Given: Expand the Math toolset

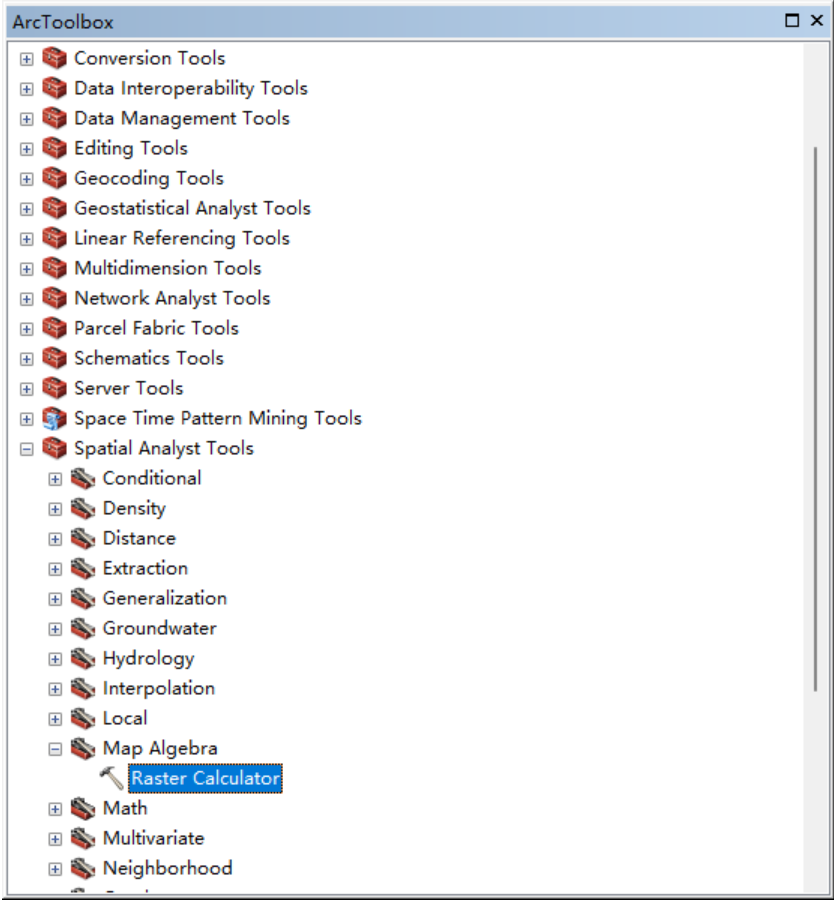Looking at the screenshot, I should [55, 809].
